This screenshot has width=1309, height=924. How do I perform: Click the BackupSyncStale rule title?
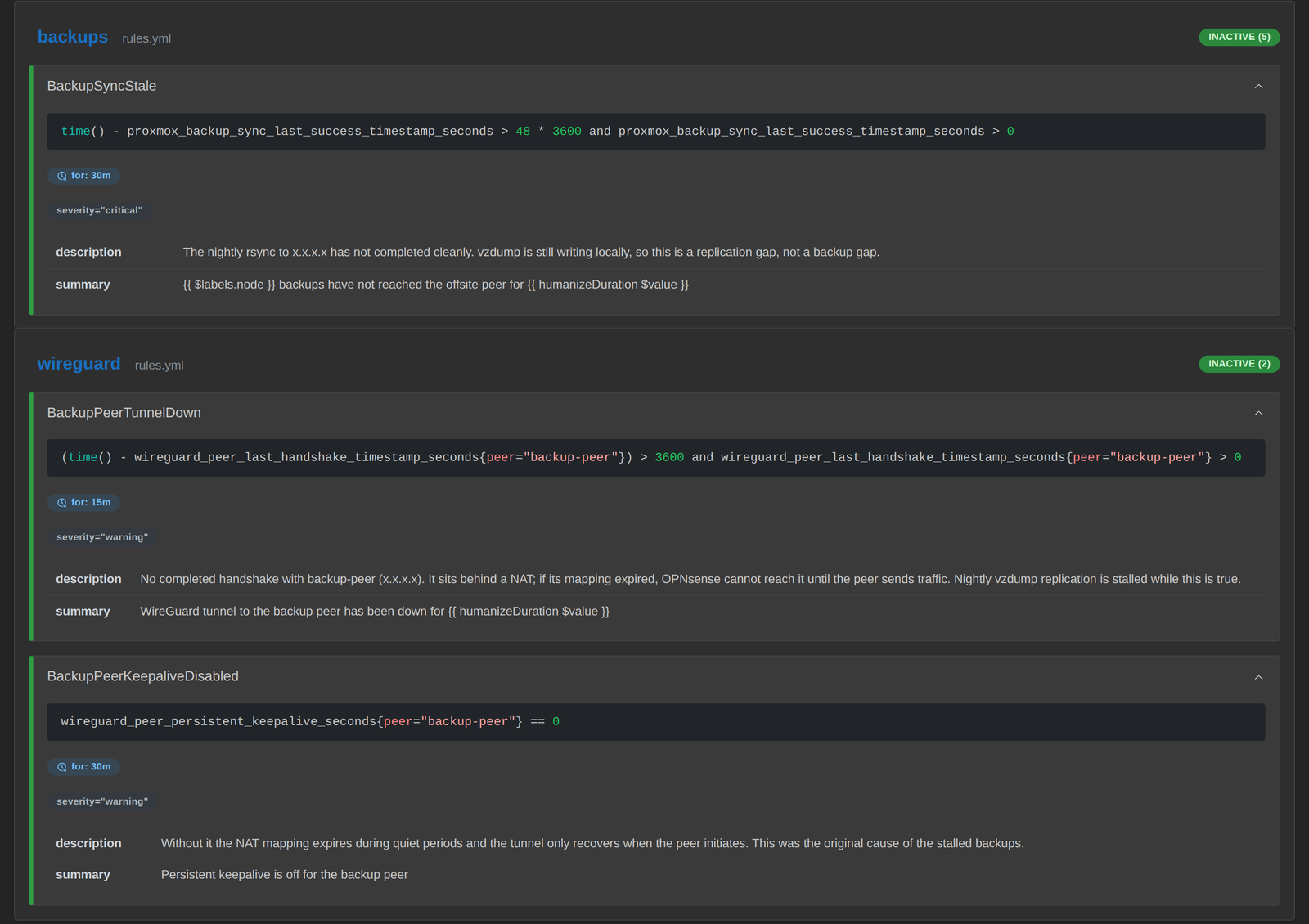pos(101,86)
